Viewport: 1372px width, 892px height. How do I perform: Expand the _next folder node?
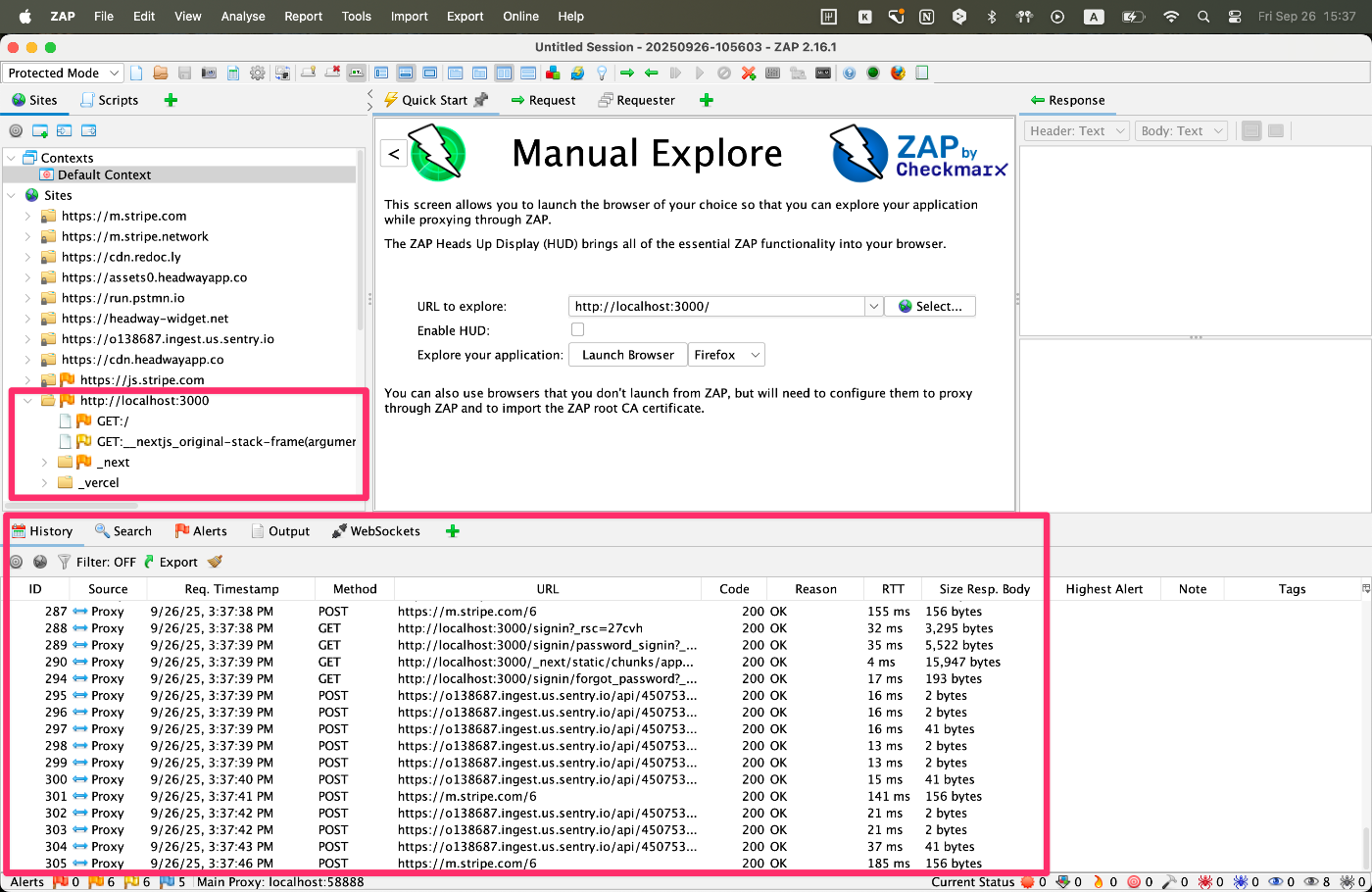44,462
